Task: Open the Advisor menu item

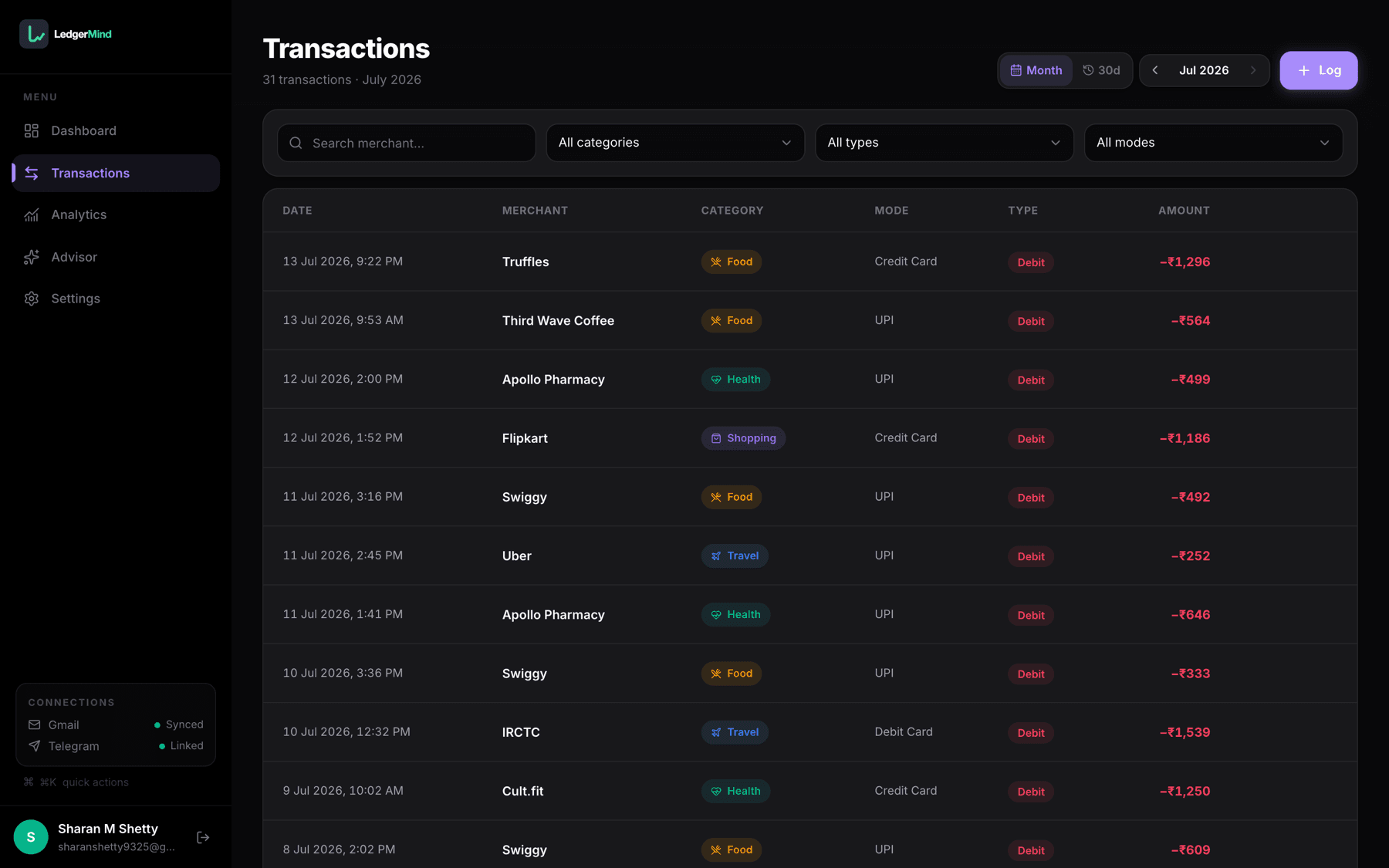Action: pyautogui.click(x=116, y=257)
